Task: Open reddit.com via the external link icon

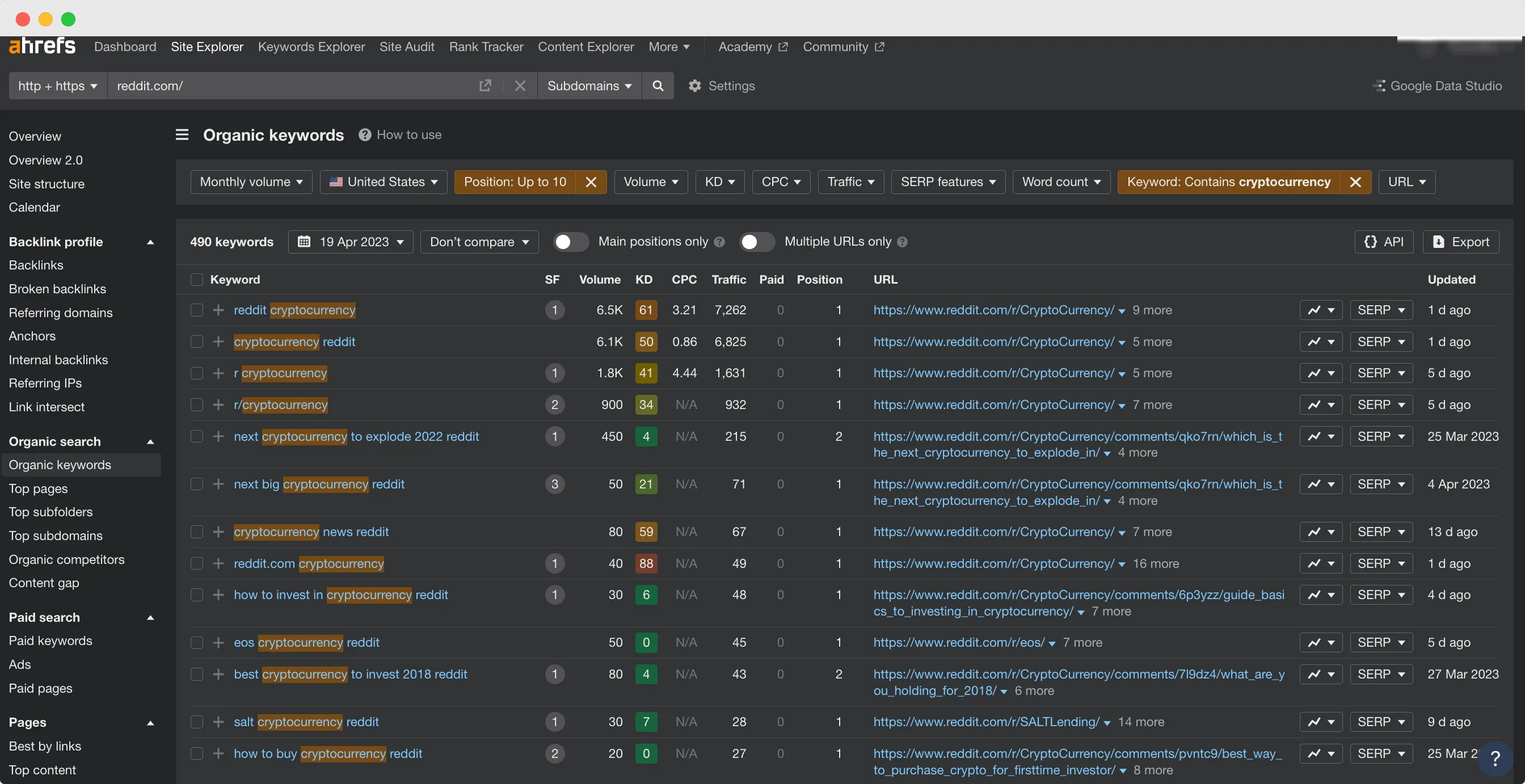Action: (486, 85)
